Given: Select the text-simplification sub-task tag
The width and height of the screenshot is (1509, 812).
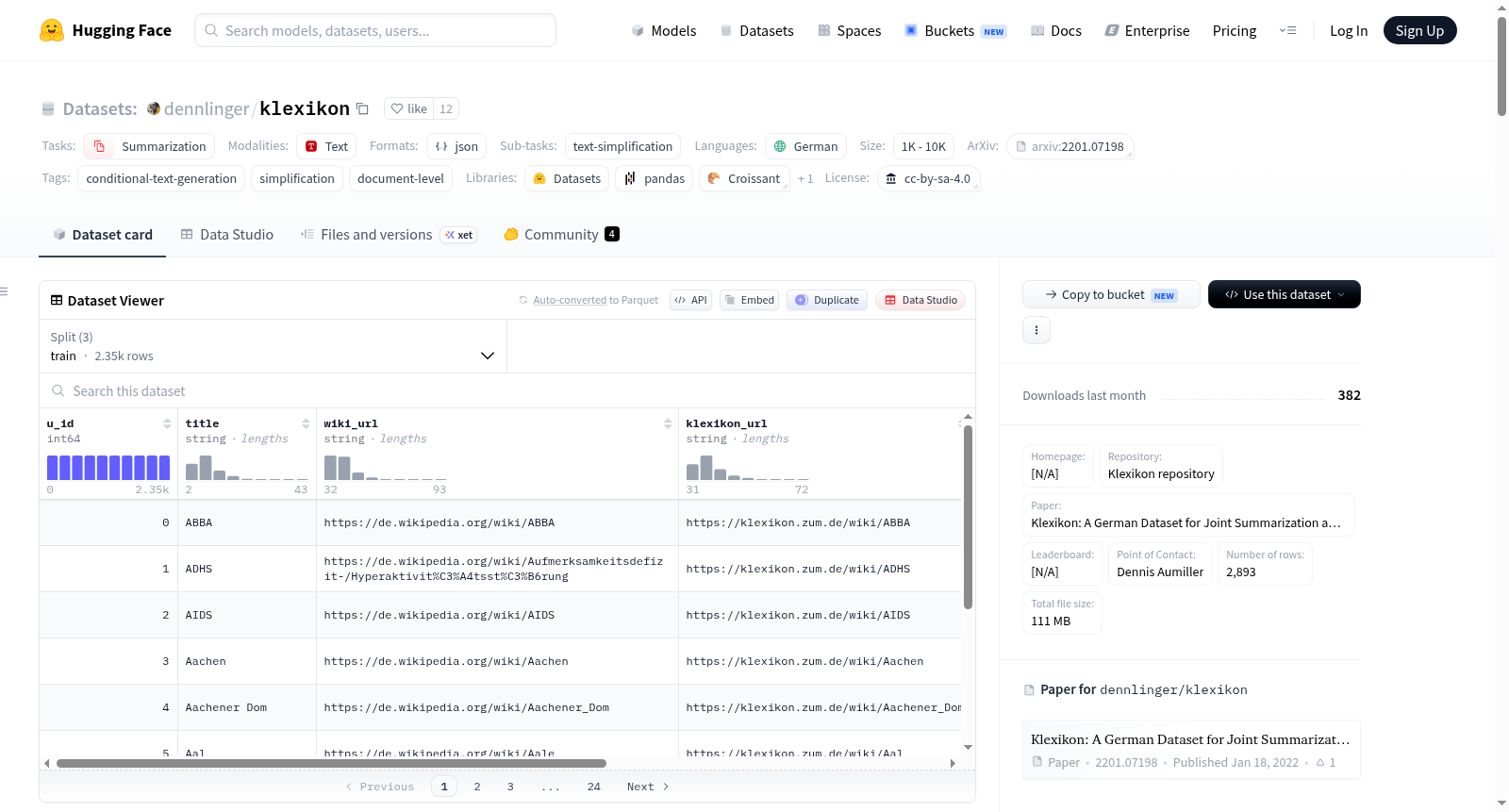Looking at the screenshot, I should (x=622, y=146).
